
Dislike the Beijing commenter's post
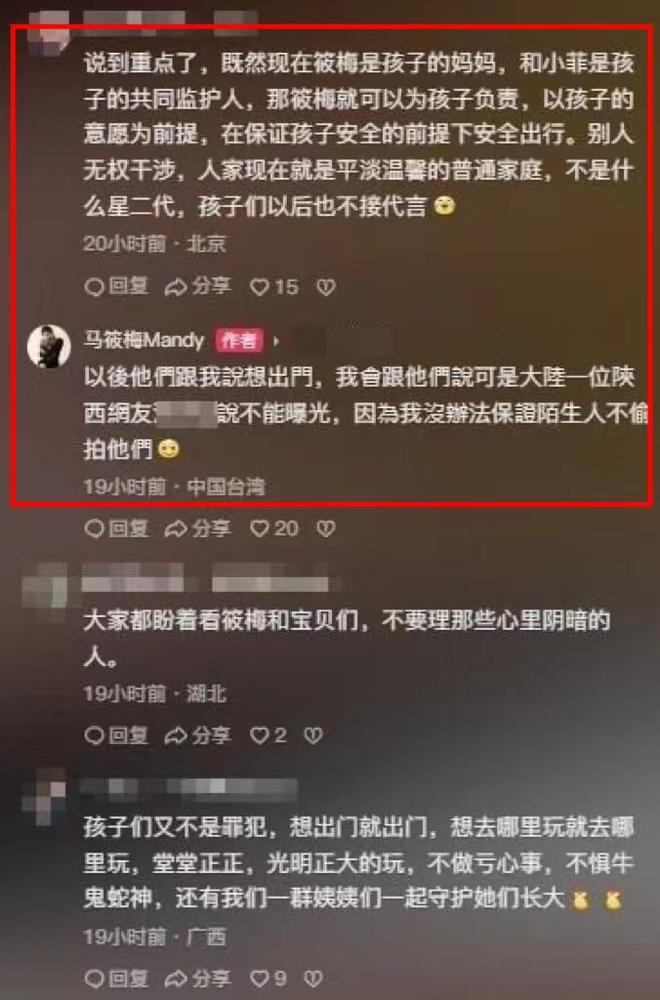[326, 288]
